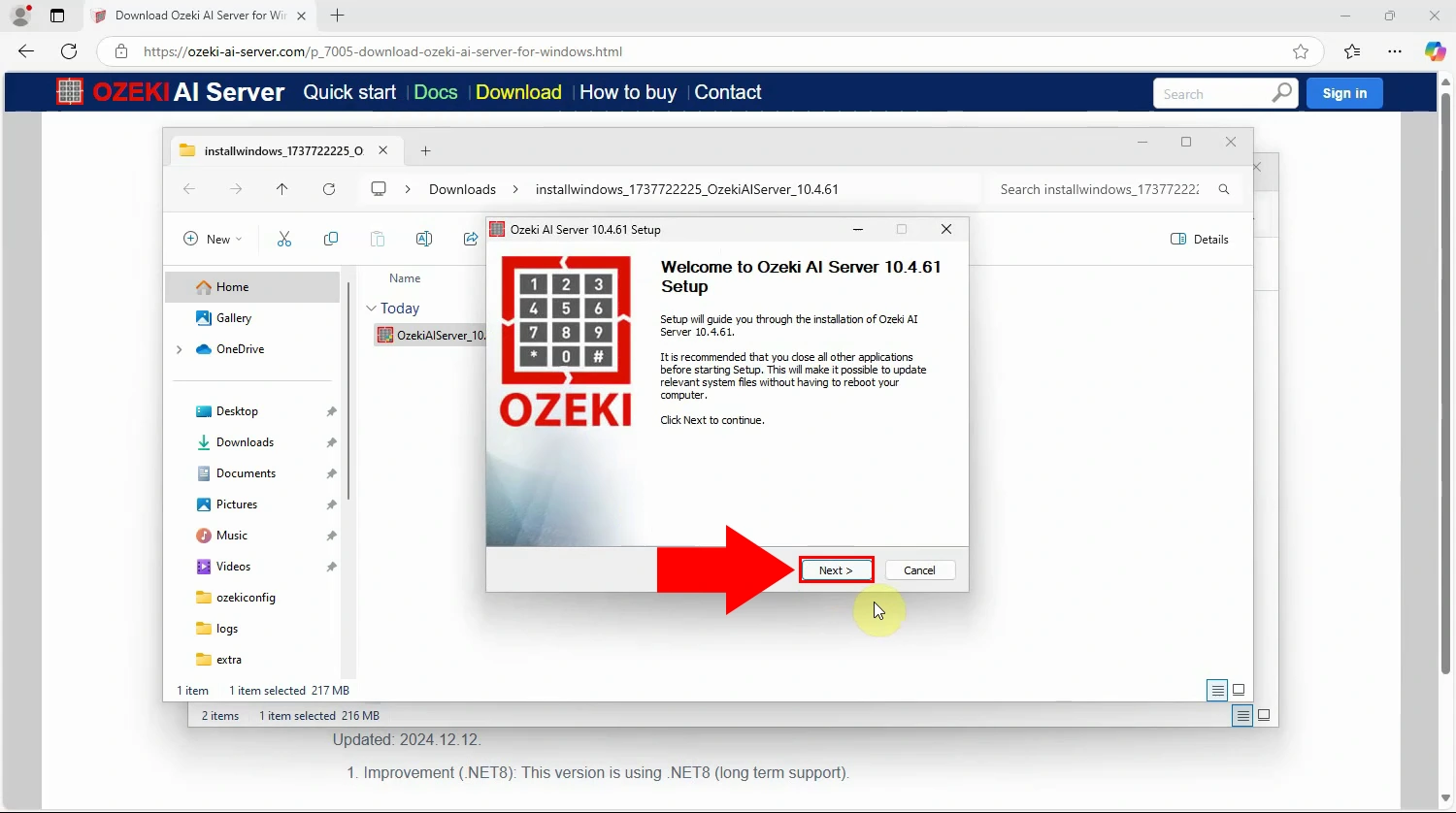Image resolution: width=1456 pixels, height=813 pixels.
Task: Click the OZEKI AI Server logo
Action: point(170,92)
